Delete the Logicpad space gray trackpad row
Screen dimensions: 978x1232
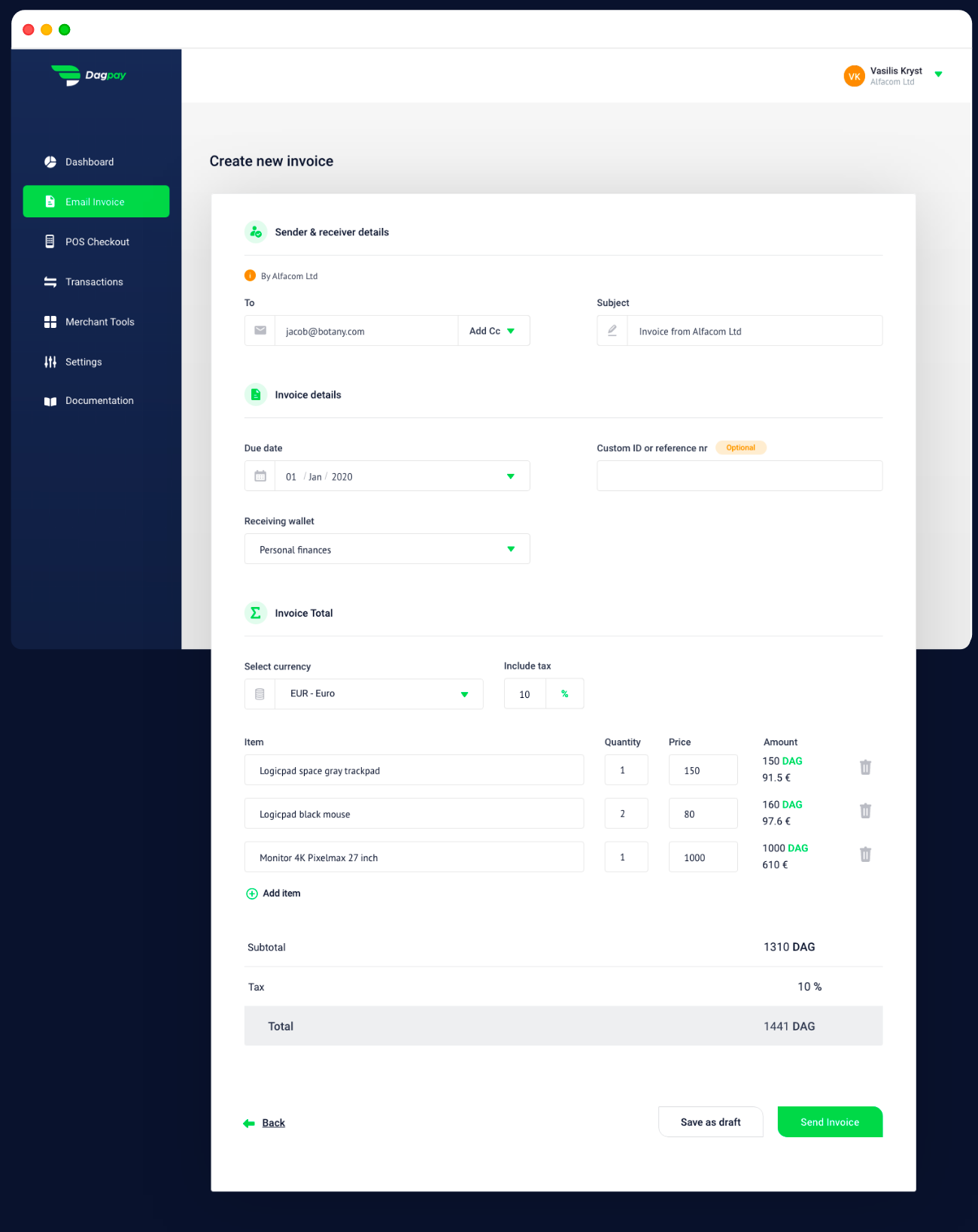tap(865, 767)
